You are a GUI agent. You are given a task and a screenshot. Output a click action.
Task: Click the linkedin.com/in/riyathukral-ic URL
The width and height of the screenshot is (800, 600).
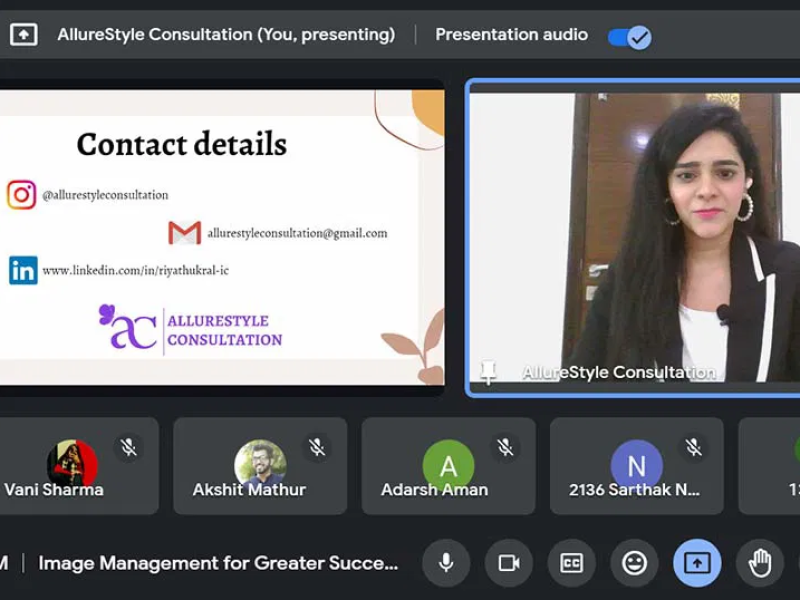pos(136,270)
